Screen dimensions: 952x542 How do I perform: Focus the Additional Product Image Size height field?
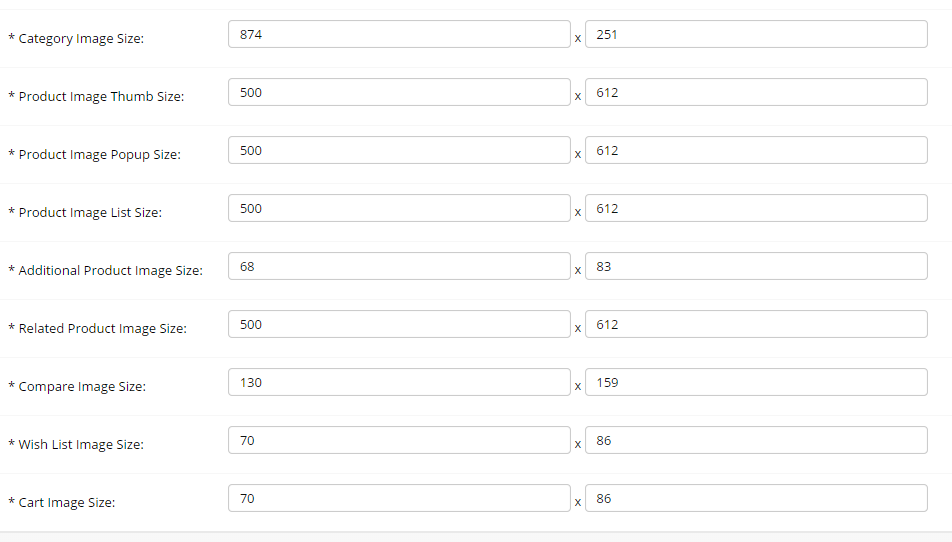[x=756, y=267]
